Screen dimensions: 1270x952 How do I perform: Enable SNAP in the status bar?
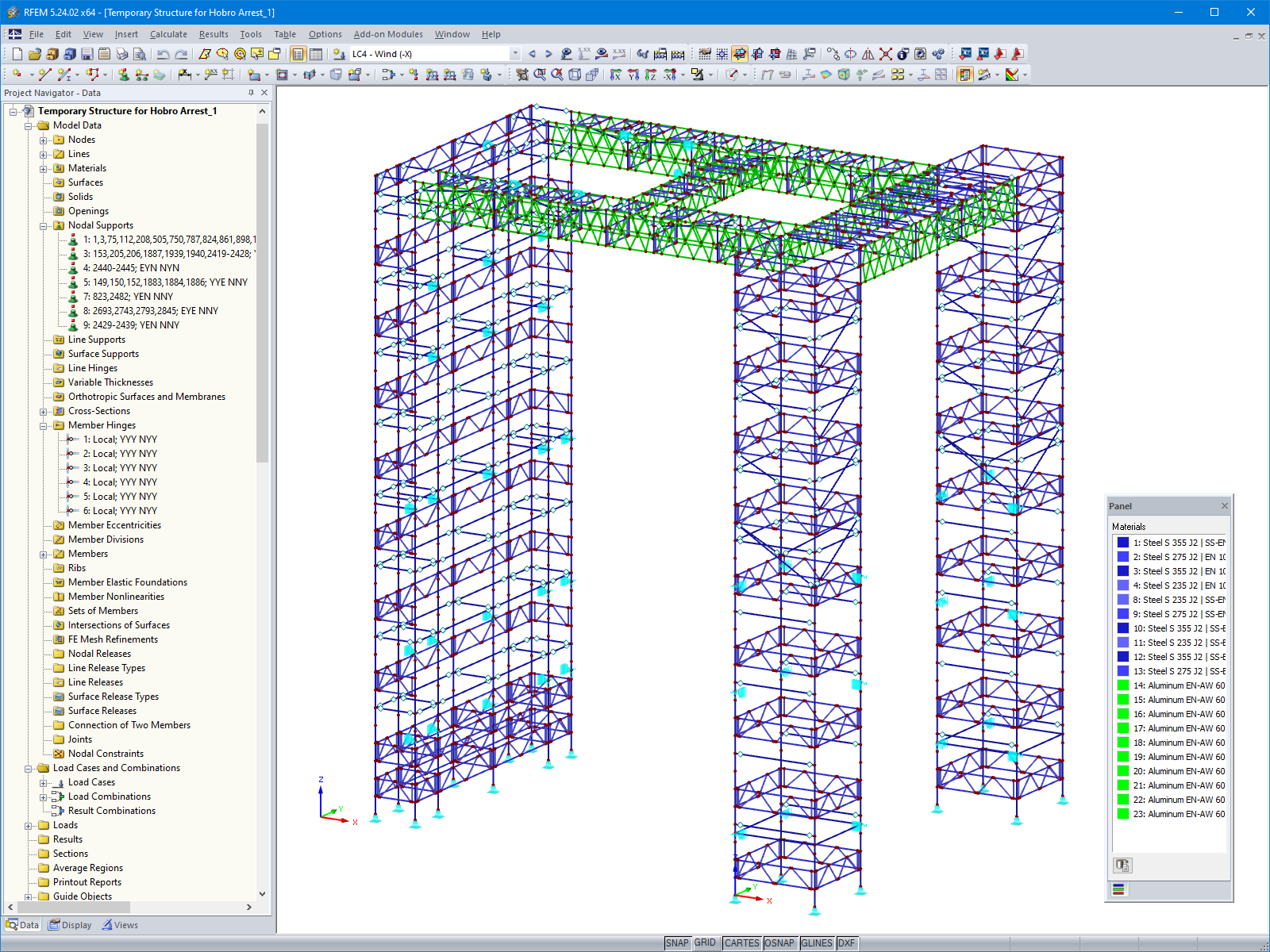679,943
